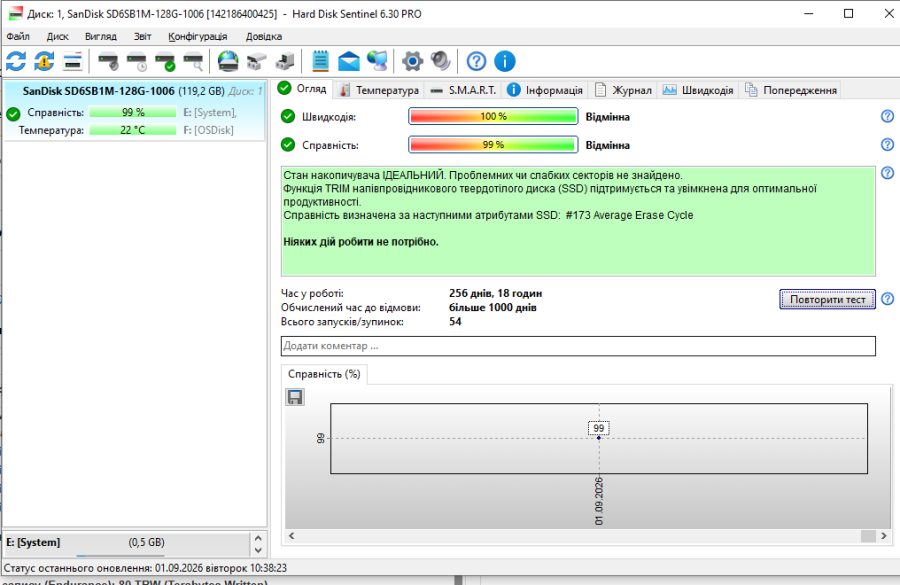900x585 pixels.
Task: Click help icon next to Повторити тест
Action: [887, 299]
